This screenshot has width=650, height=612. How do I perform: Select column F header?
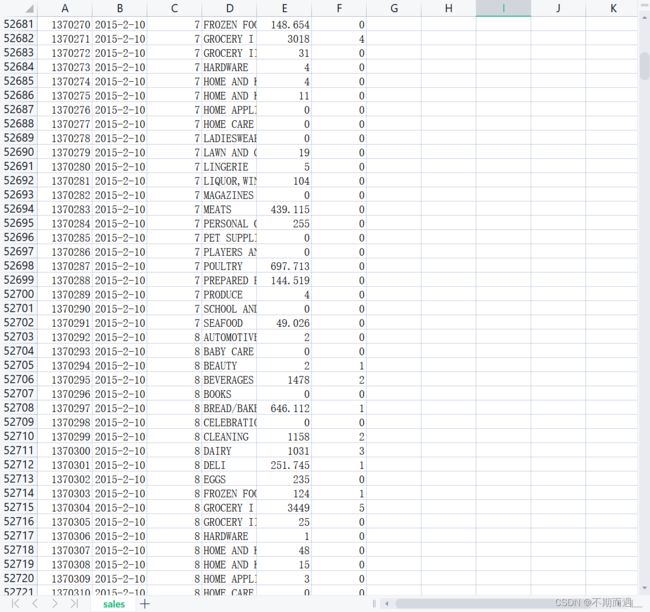tap(339, 8)
